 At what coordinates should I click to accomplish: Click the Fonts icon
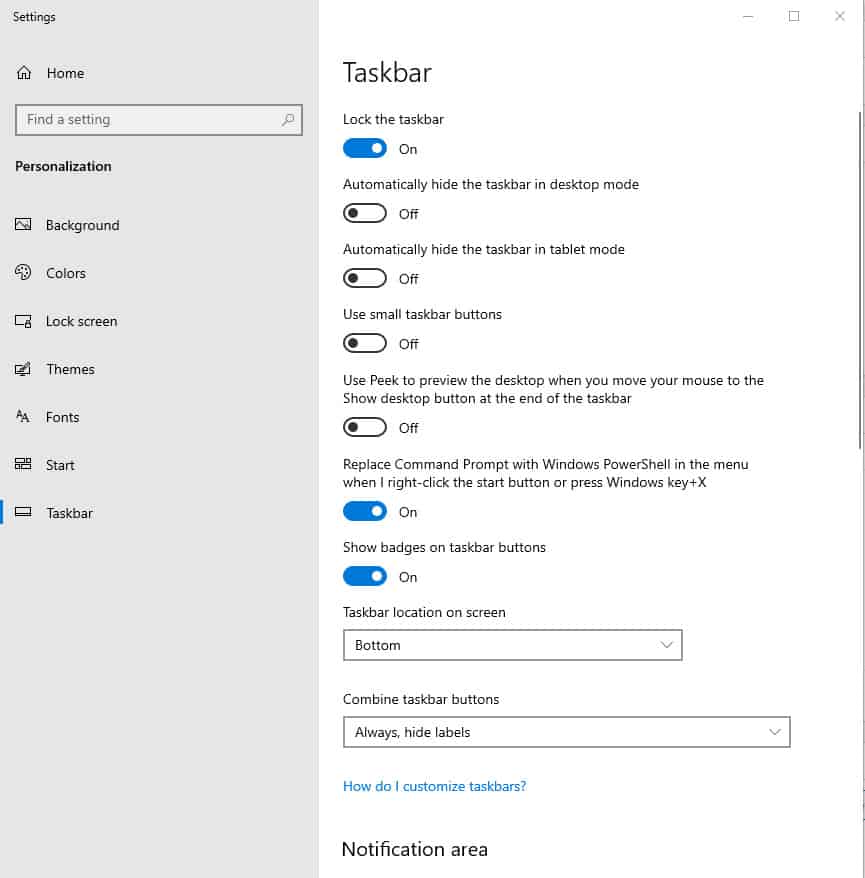[x=23, y=417]
